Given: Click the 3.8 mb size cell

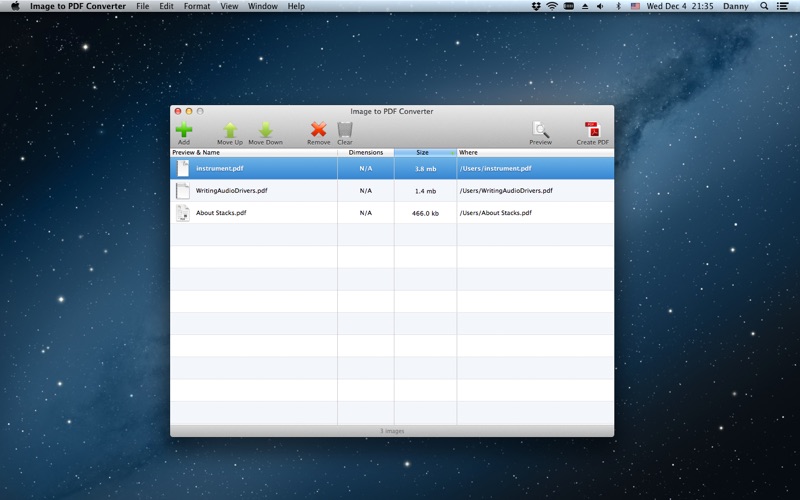Looking at the screenshot, I should (x=426, y=169).
